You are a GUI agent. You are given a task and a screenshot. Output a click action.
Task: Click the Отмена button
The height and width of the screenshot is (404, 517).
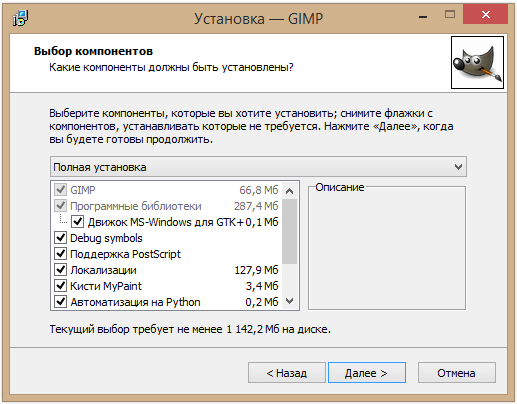coord(457,373)
